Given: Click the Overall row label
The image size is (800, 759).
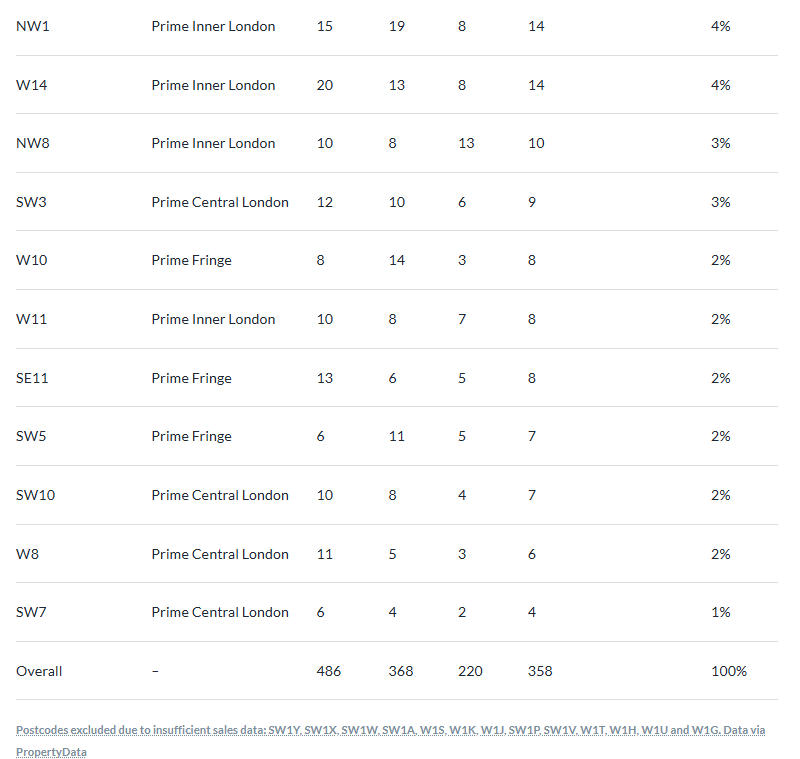Looking at the screenshot, I should (39, 671).
